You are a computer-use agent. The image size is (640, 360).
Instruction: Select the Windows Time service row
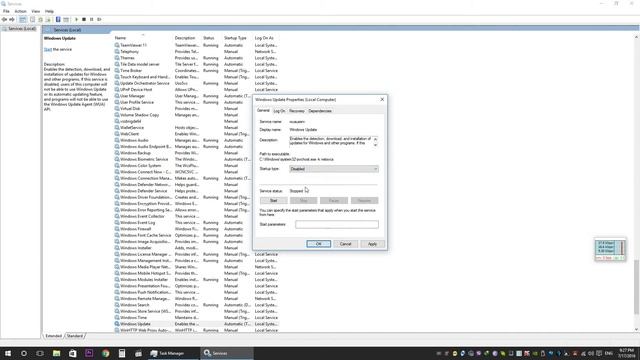click(196, 318)
